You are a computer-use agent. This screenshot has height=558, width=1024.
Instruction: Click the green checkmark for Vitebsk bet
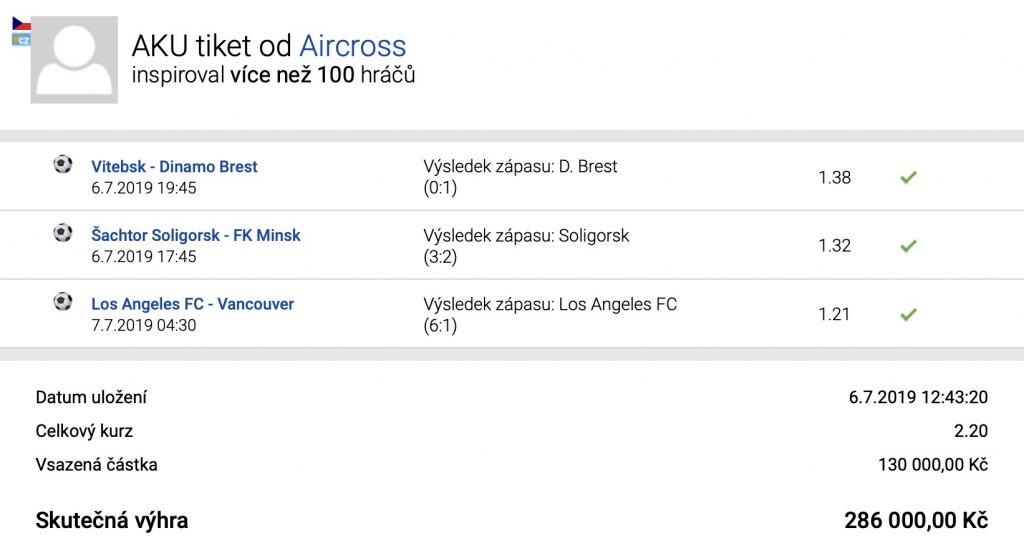pos(908,178)
